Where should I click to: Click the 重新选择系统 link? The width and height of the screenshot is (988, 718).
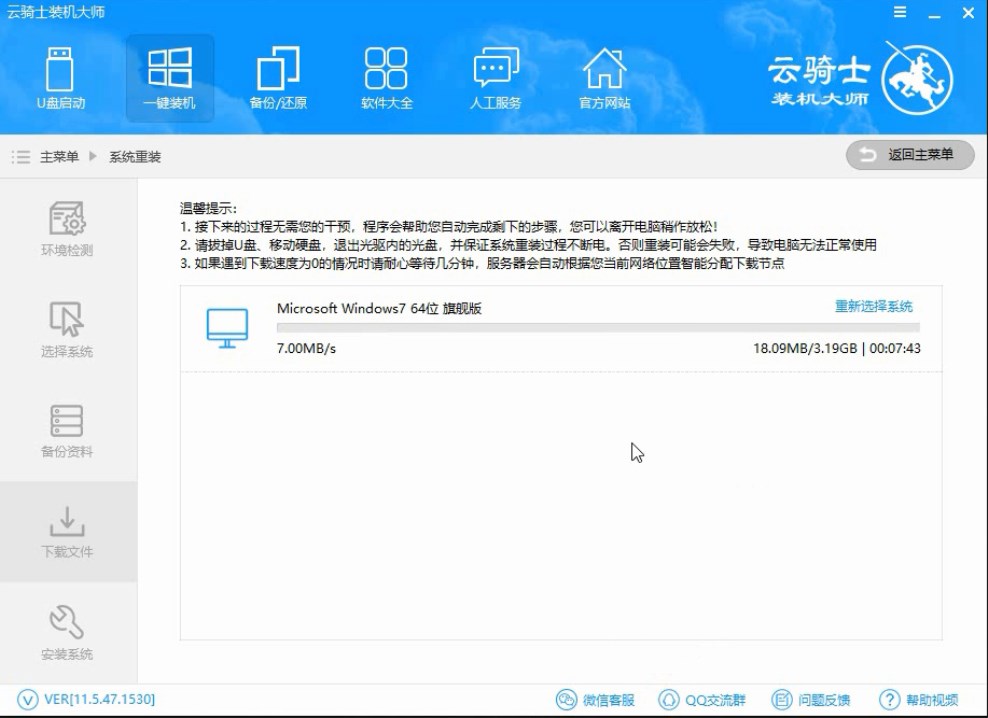click(873, 307)
